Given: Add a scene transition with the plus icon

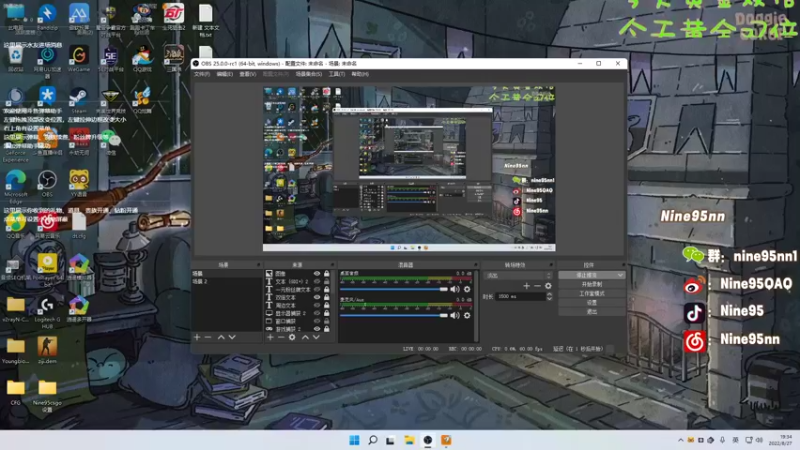Looking at the screenshot, I should pos(527,286).
